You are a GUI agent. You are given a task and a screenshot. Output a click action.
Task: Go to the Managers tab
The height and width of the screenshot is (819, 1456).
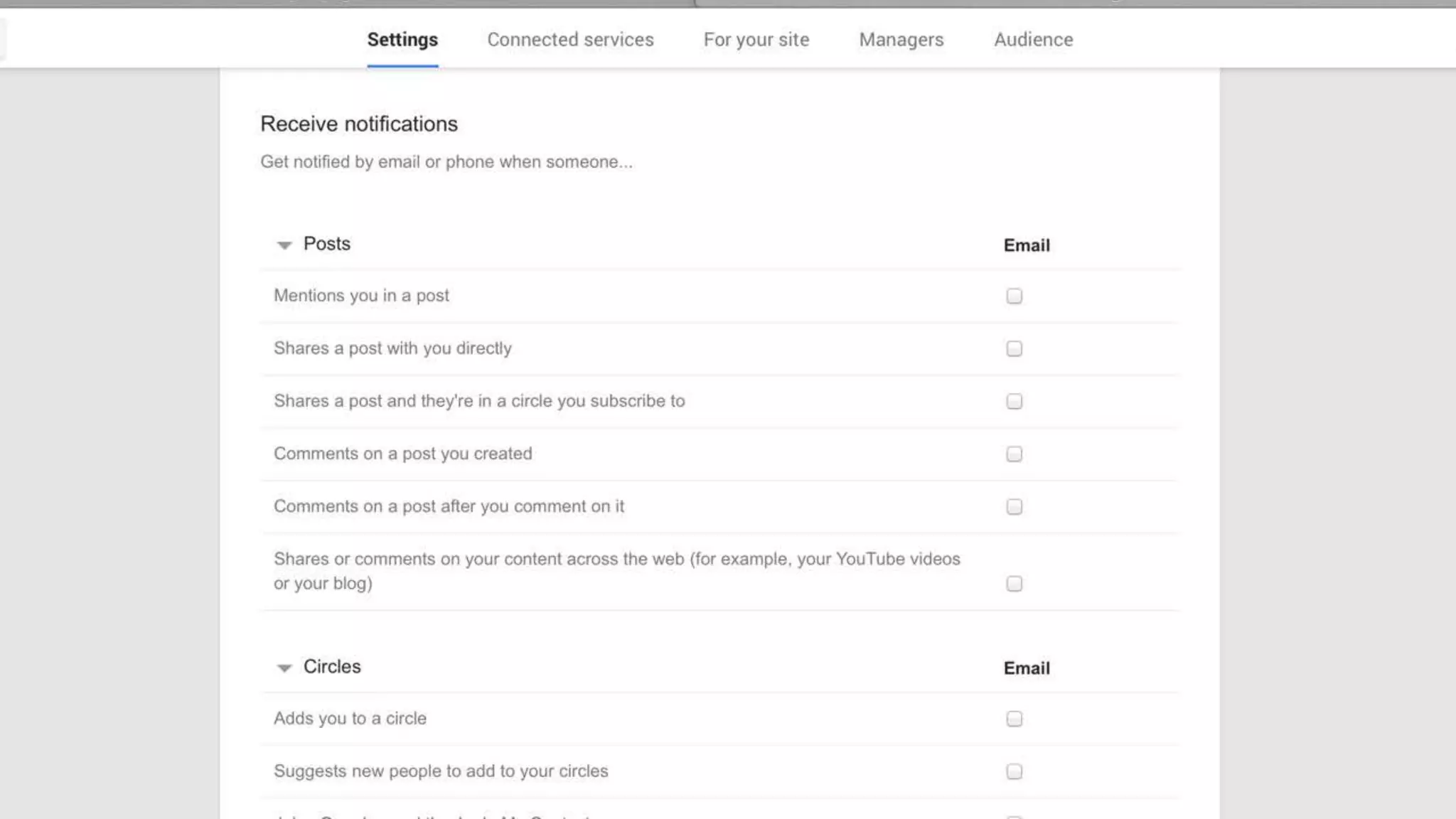[901, 40]
